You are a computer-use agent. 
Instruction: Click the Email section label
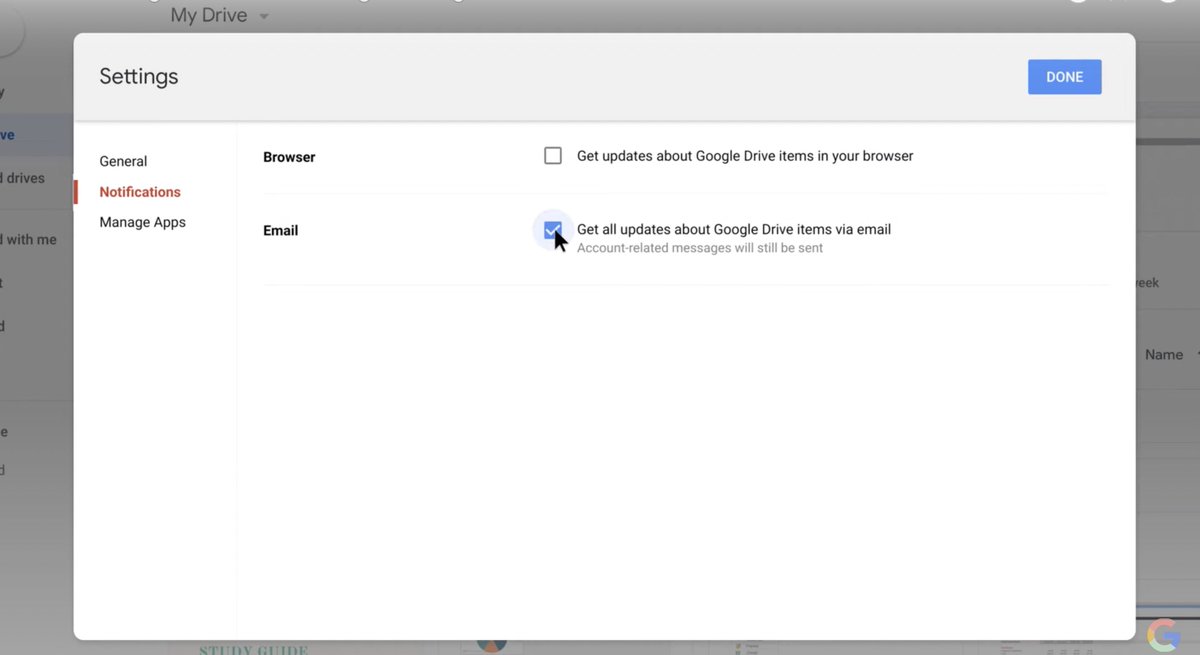281,230
